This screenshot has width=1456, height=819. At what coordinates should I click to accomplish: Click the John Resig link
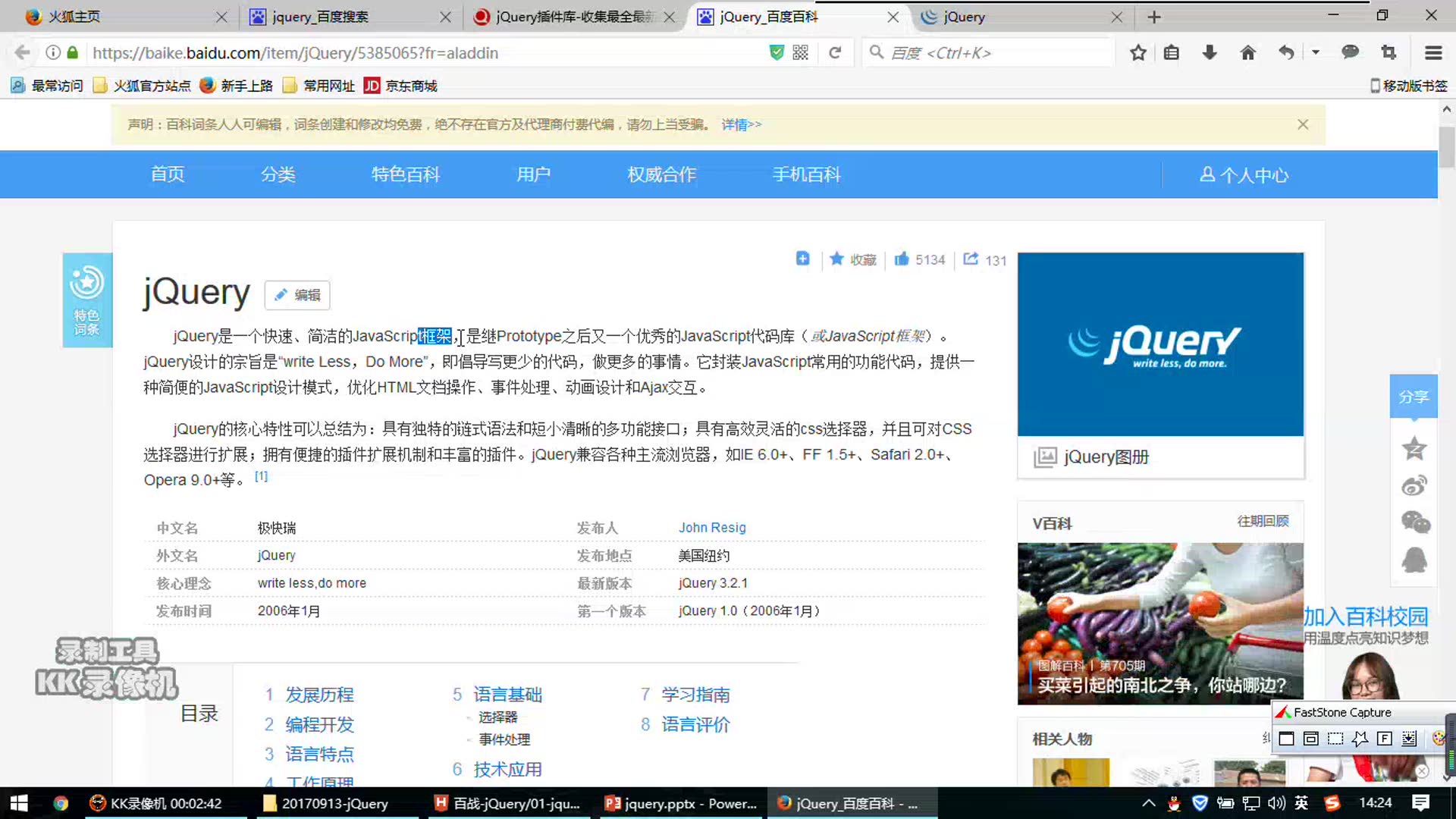[712, 528]
